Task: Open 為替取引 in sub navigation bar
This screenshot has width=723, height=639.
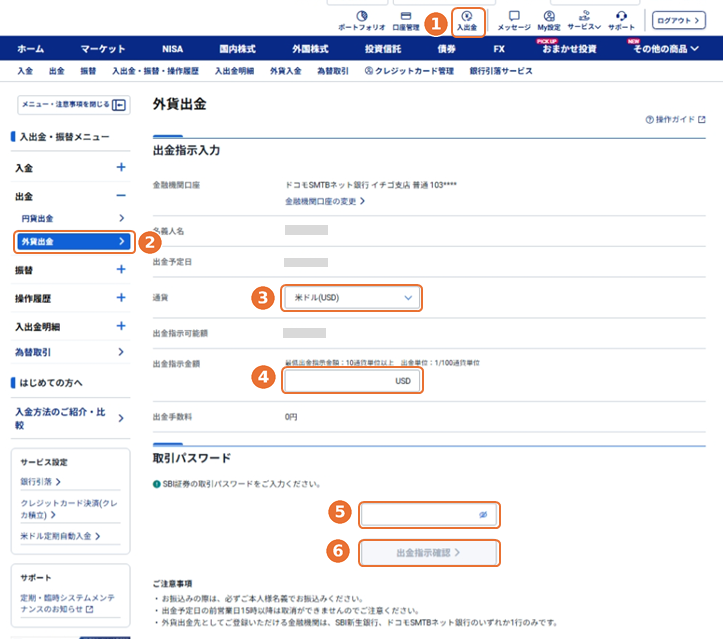Action: pos(333,71)
